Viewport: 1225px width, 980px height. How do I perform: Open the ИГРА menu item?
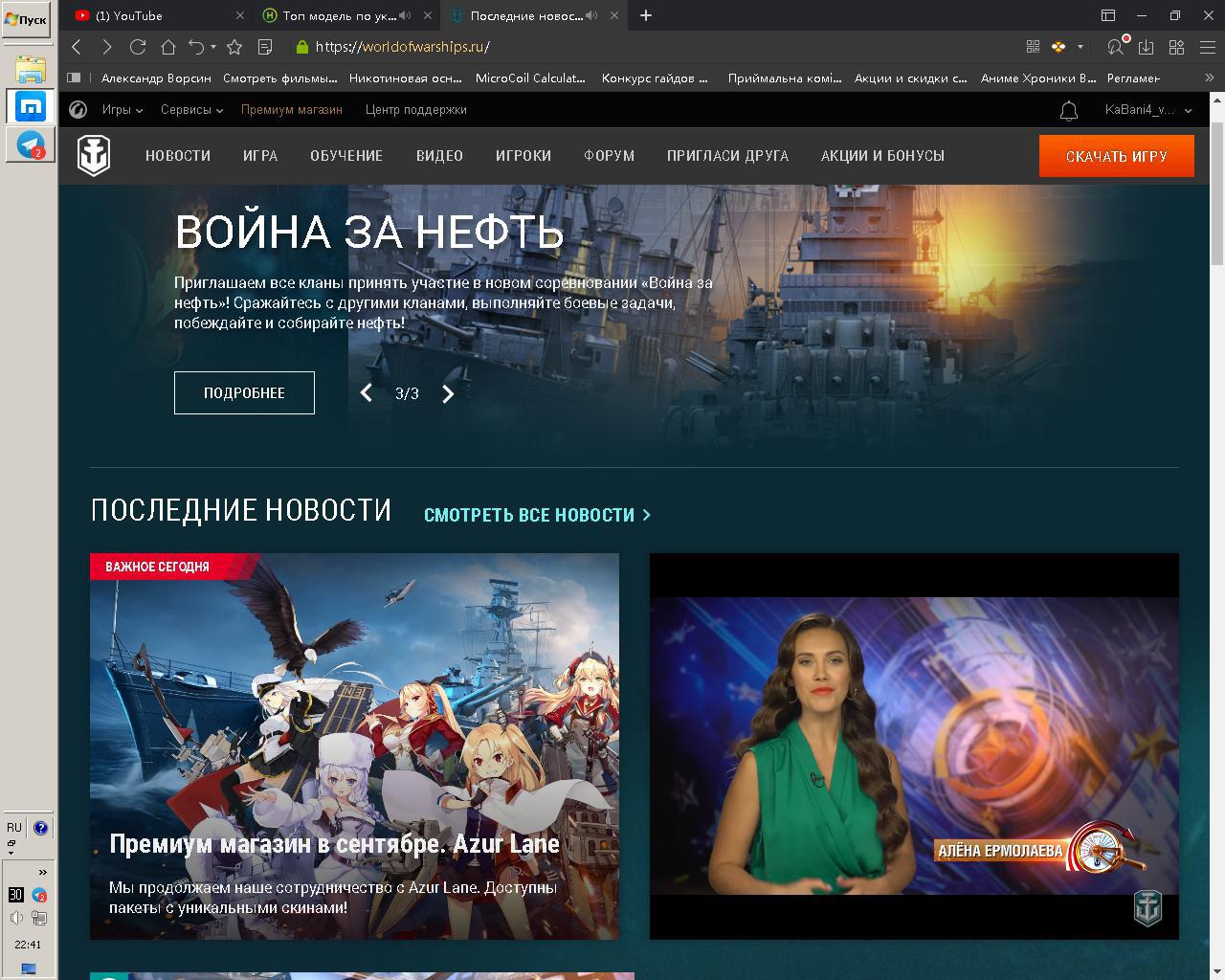pos(260,156)
